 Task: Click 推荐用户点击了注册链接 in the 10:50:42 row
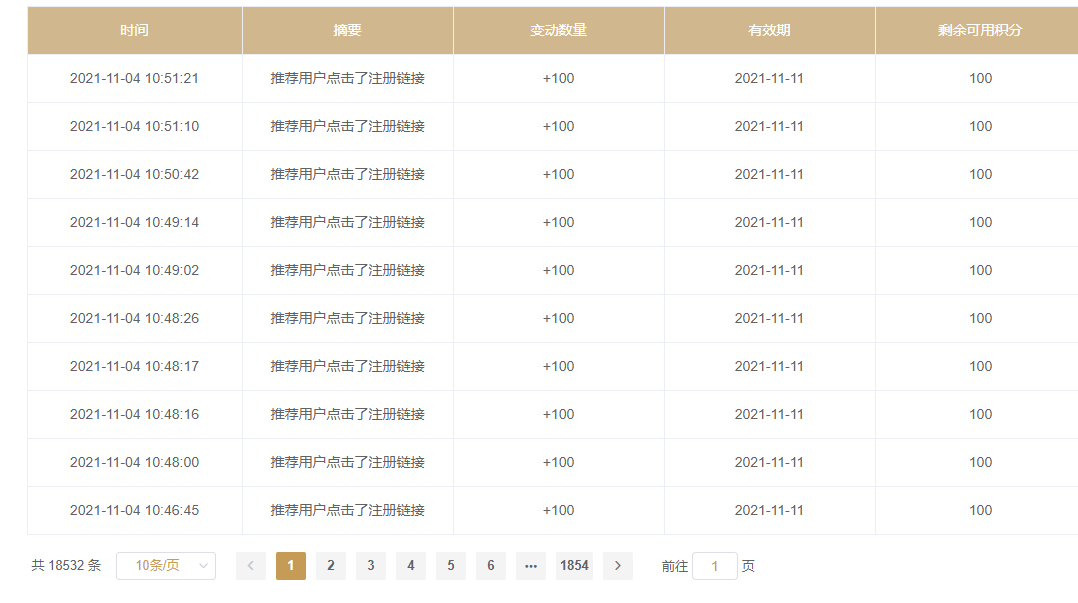click(x=348, y=175)
